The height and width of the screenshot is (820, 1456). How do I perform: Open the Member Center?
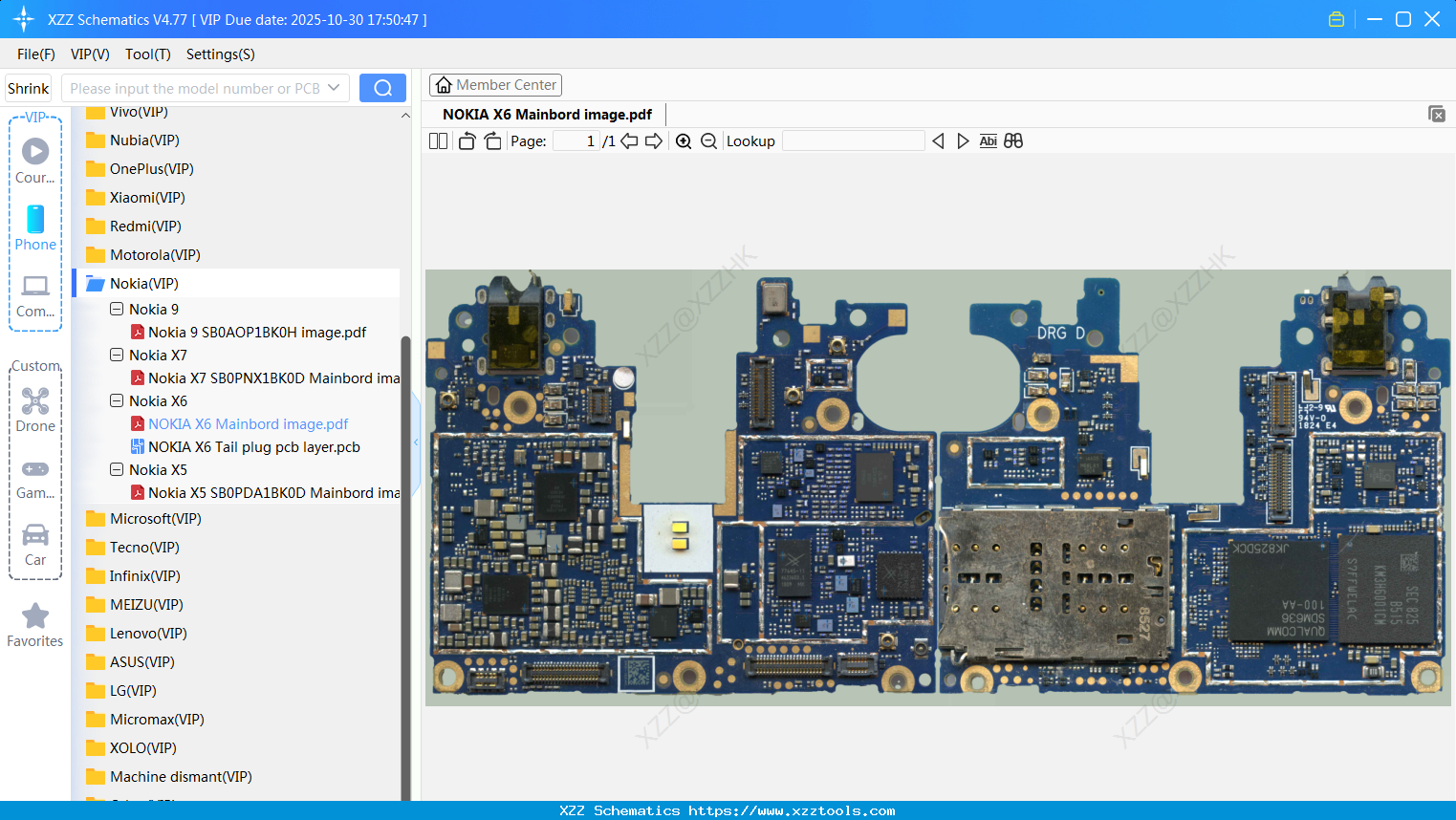495,85
